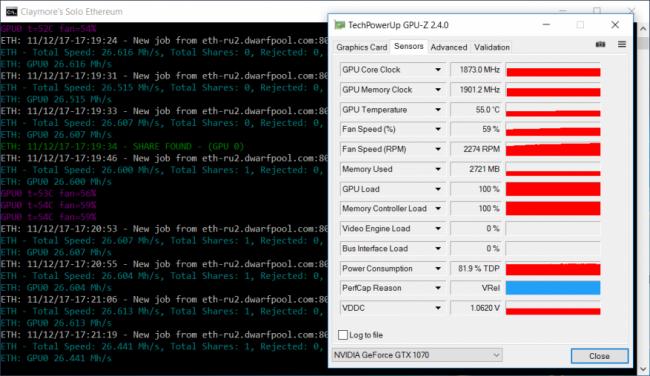Viewport: 650px width, 376px height.
Task: Click the Close button in GPU-Z
Action: [599, 356]
